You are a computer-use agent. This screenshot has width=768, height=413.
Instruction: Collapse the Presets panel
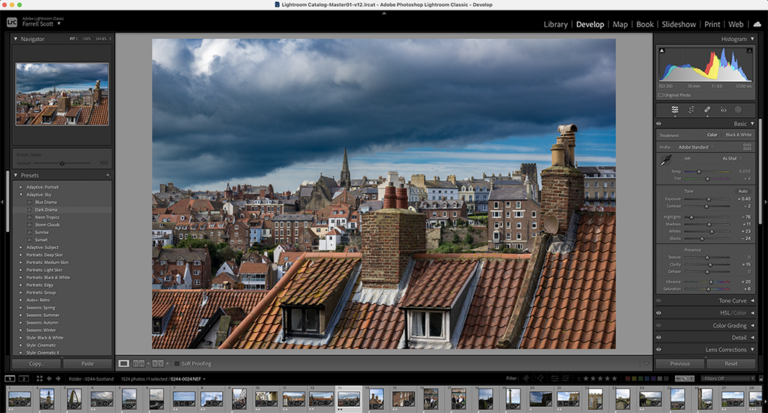point(16,175)
